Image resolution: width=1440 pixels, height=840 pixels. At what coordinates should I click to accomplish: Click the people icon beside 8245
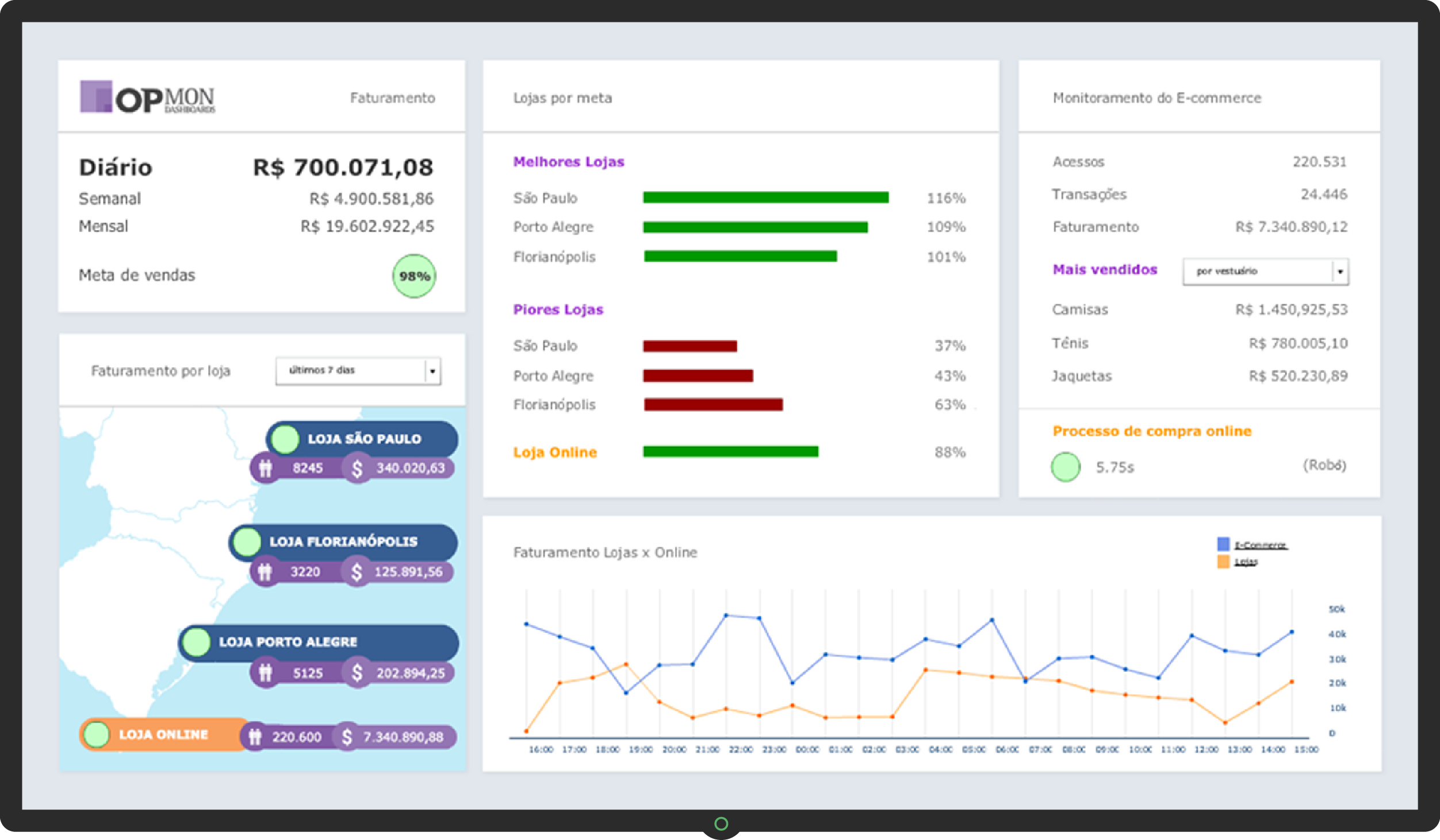coord(265,468)
